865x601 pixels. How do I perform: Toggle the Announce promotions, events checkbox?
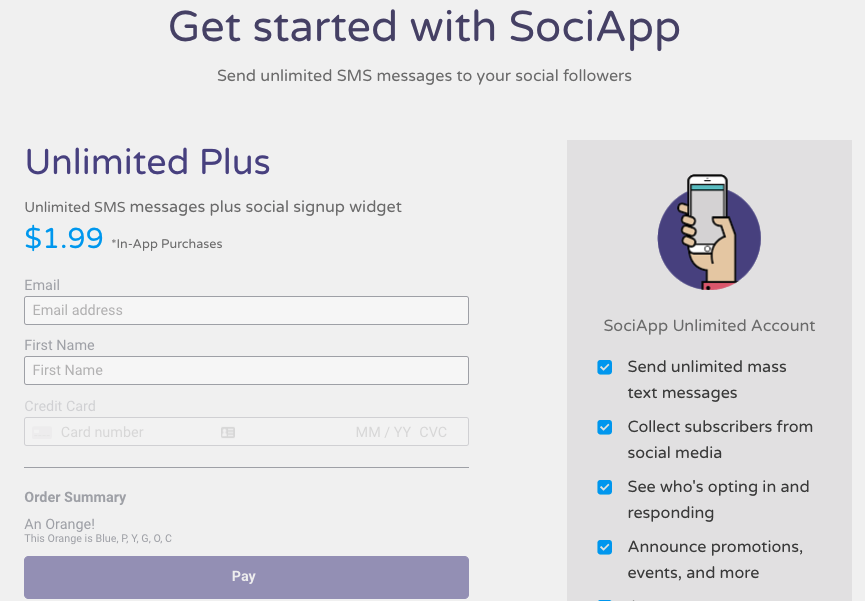coord(605,547)
